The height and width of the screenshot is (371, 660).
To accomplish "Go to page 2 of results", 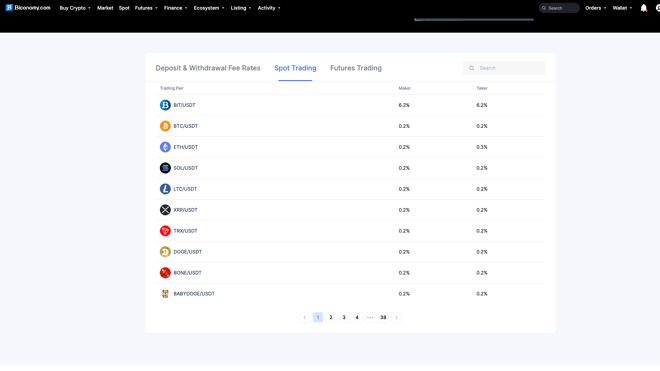I will point(331,318).
